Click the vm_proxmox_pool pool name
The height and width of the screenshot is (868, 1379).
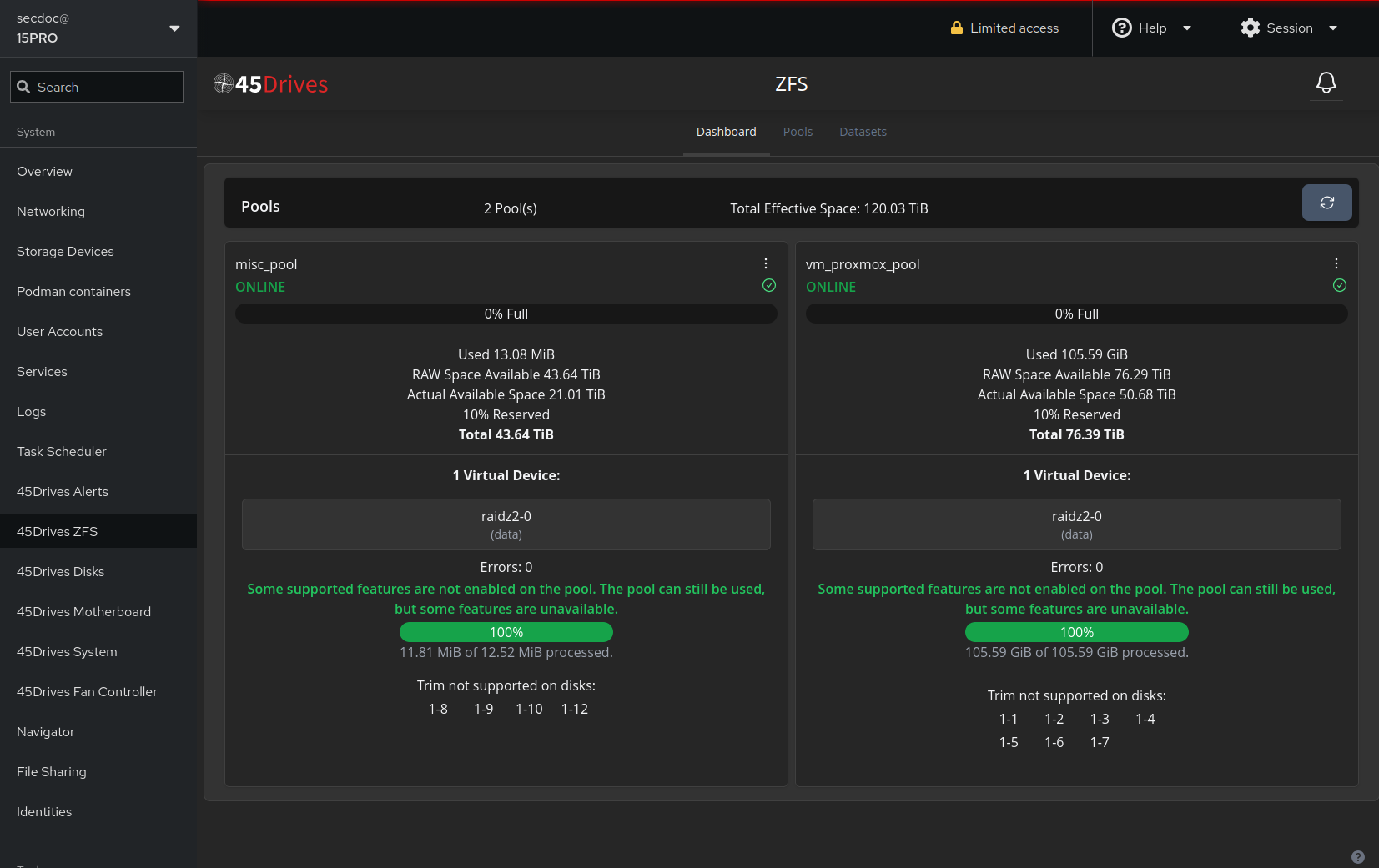863,264
